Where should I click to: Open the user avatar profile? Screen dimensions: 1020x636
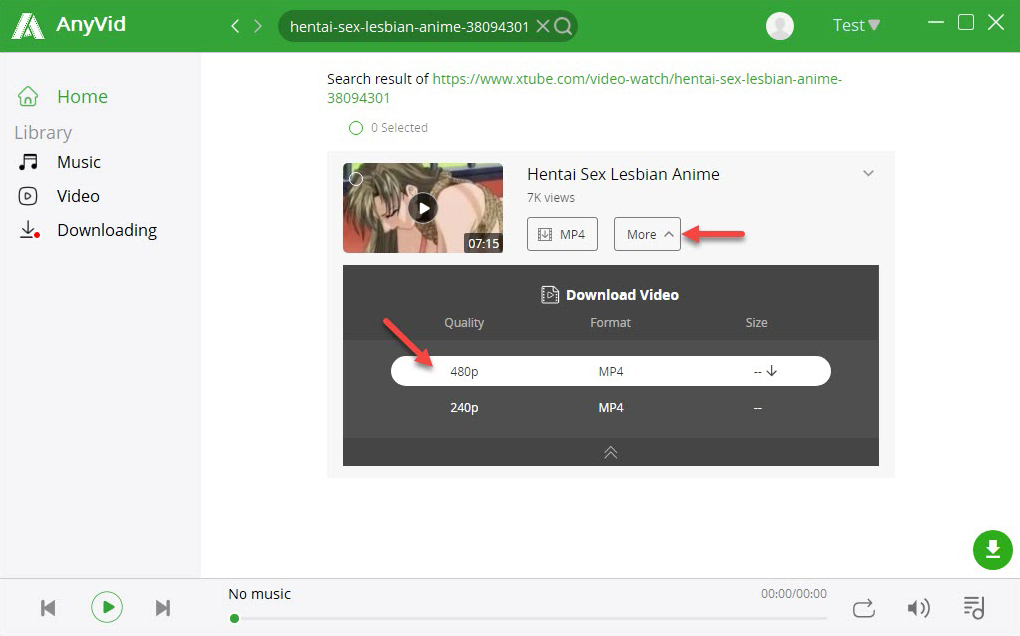[779, 26]
